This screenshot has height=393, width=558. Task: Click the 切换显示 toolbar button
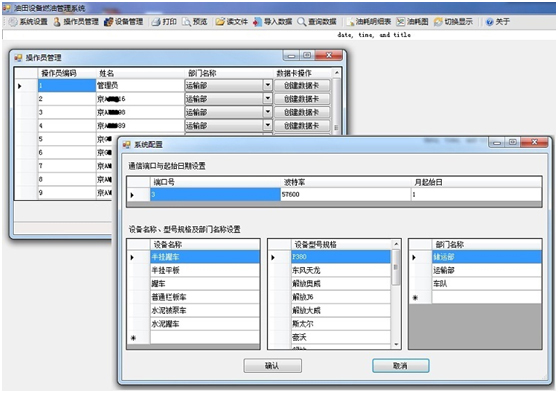(453, 22)
